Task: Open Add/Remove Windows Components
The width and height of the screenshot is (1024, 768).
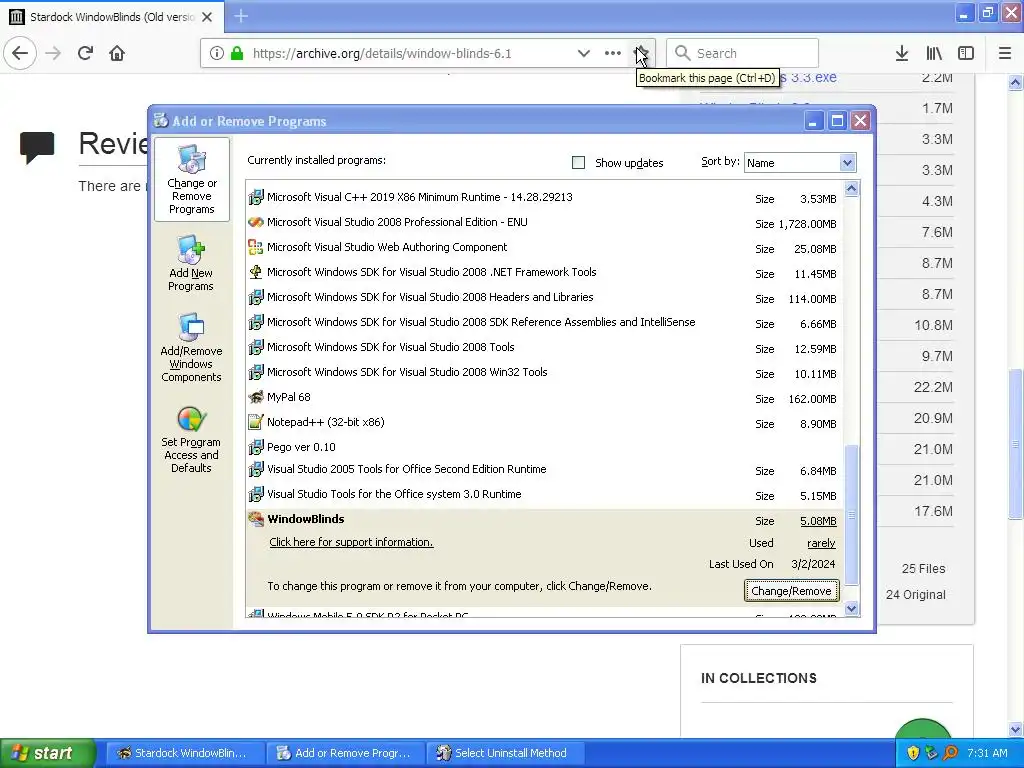Action: tap(191, 347)
